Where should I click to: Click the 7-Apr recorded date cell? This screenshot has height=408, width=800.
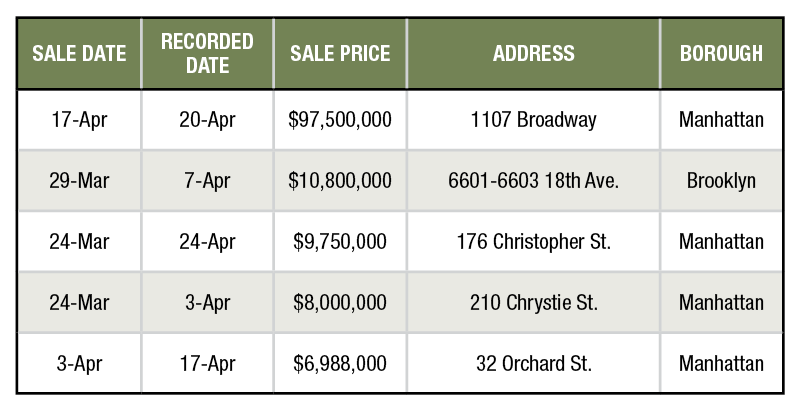point(207,181)
